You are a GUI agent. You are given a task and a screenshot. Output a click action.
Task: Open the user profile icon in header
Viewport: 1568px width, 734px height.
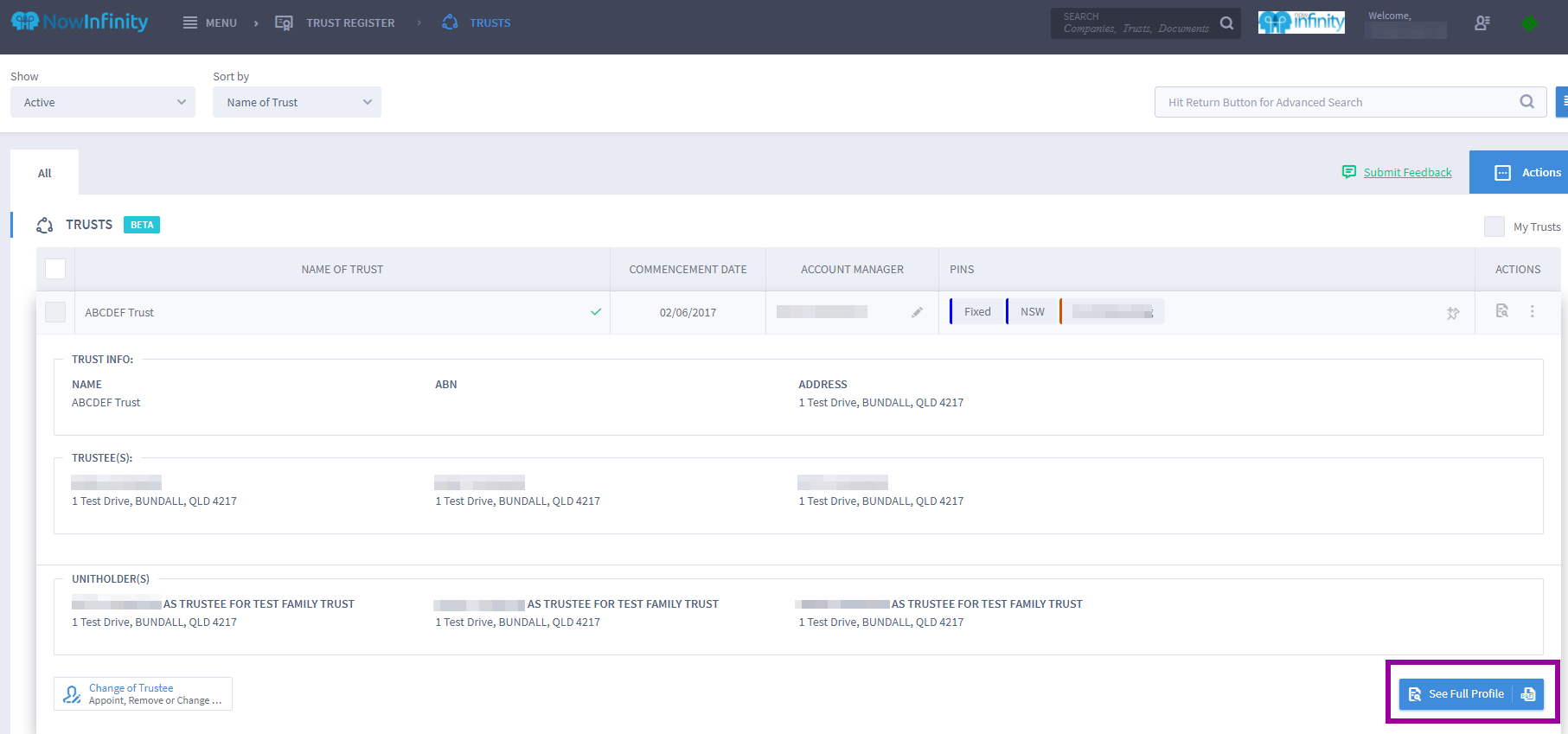[1482, 23]
